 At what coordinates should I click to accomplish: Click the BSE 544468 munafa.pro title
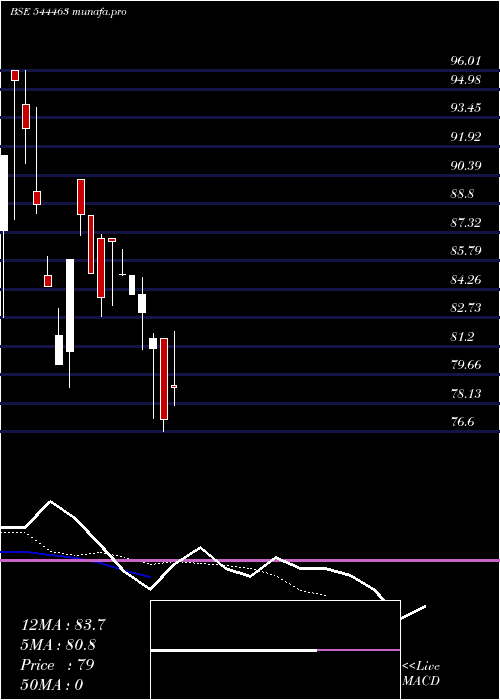pos(68,12)
